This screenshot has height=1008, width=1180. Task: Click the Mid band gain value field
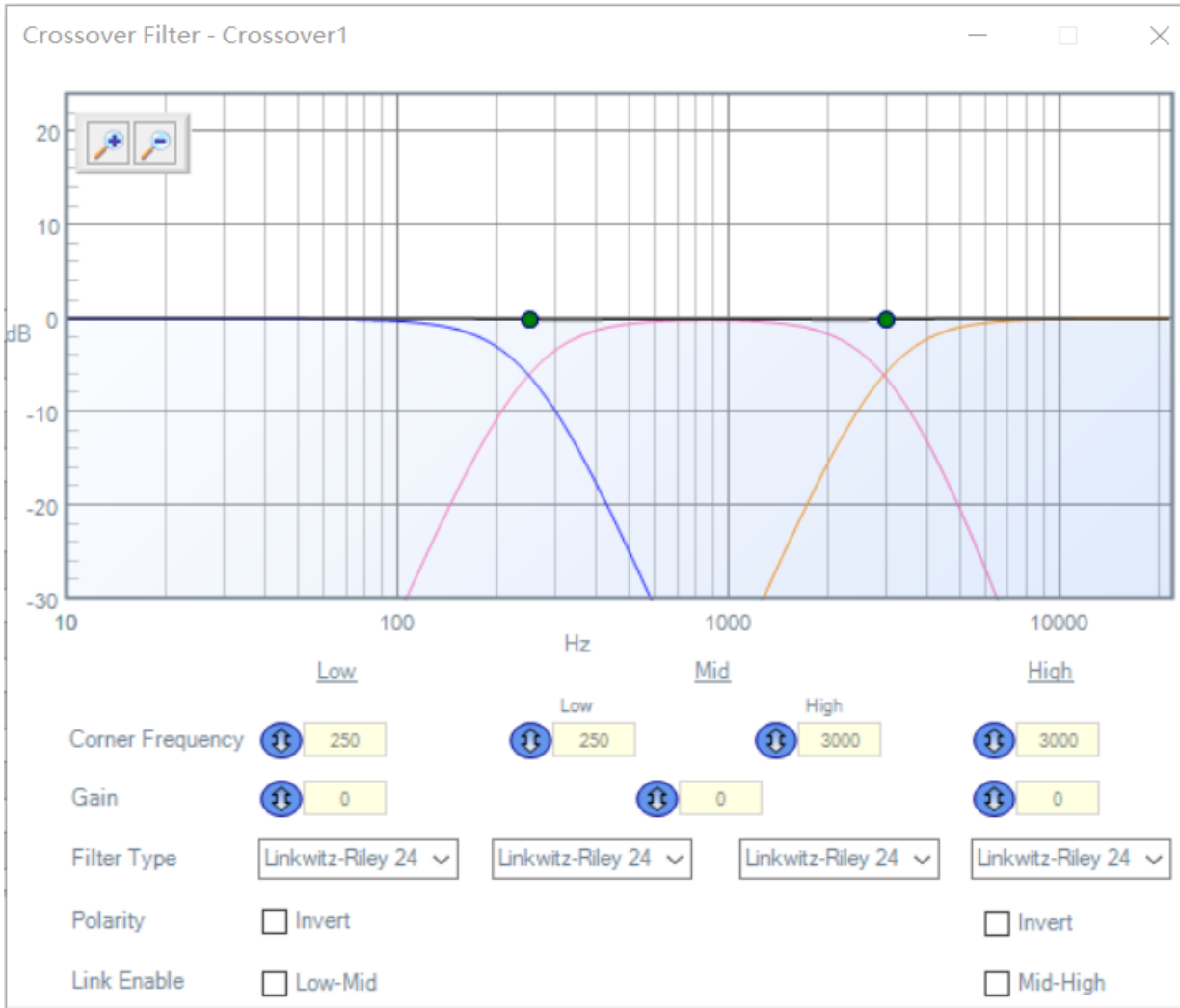coord(721,799)
